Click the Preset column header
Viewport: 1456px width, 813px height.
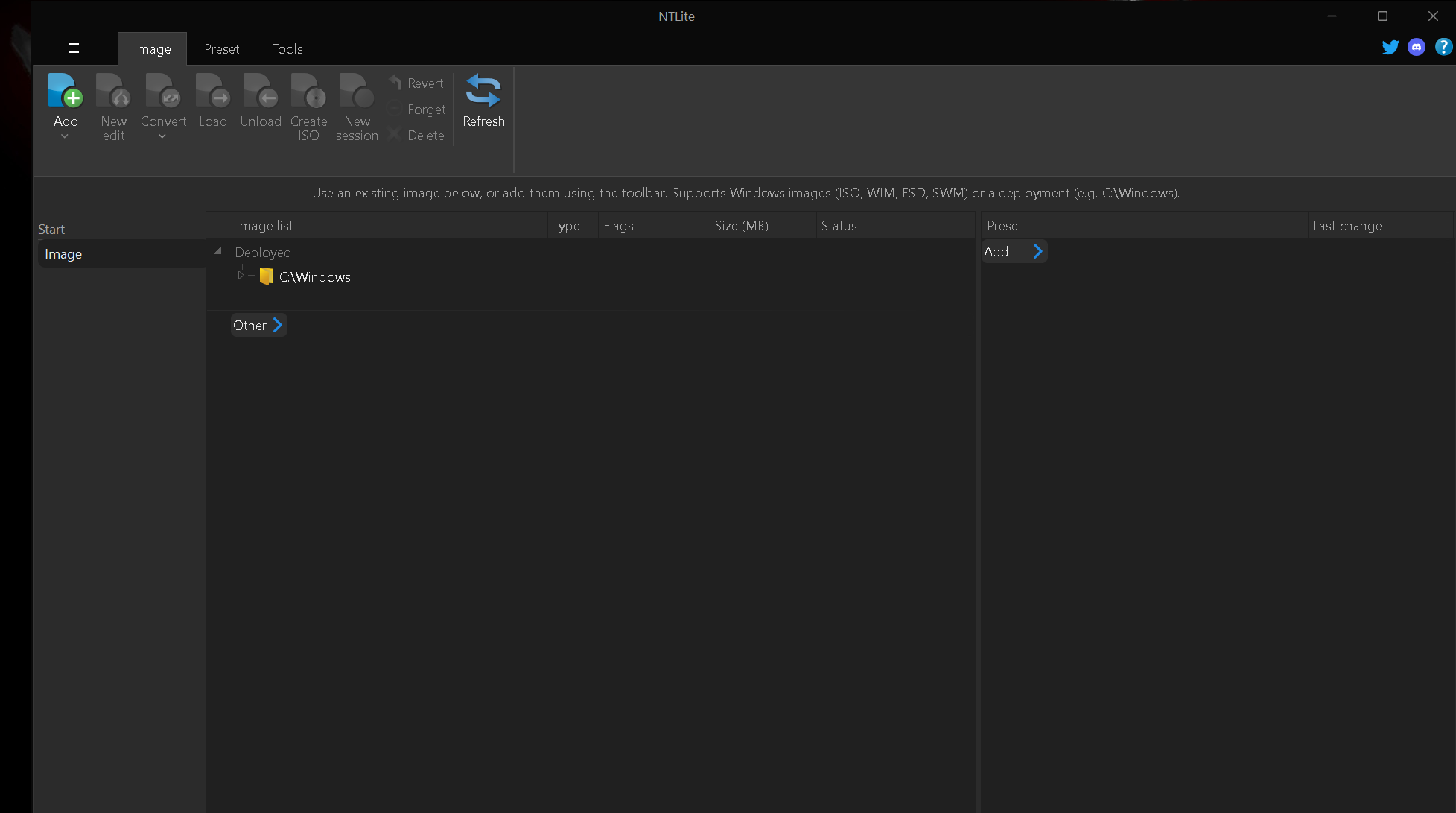(1144, 226)
